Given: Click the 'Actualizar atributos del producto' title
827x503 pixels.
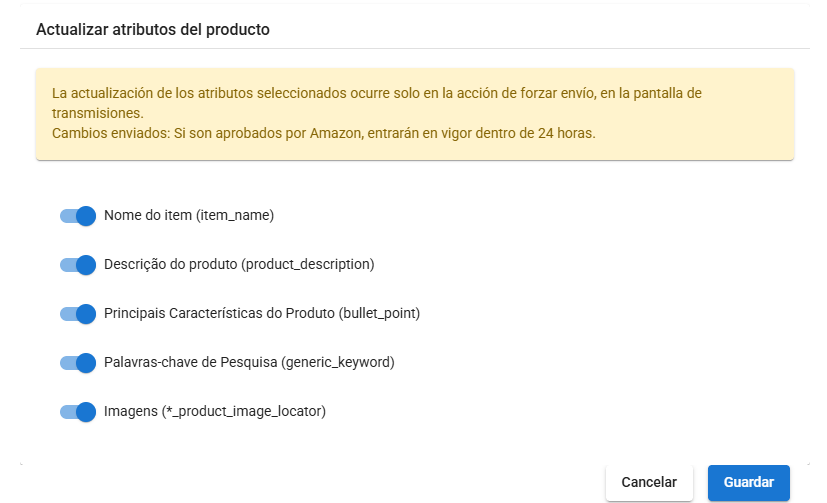Looking at the screenshot, I should pyautogui.click(x=152, y=30).
